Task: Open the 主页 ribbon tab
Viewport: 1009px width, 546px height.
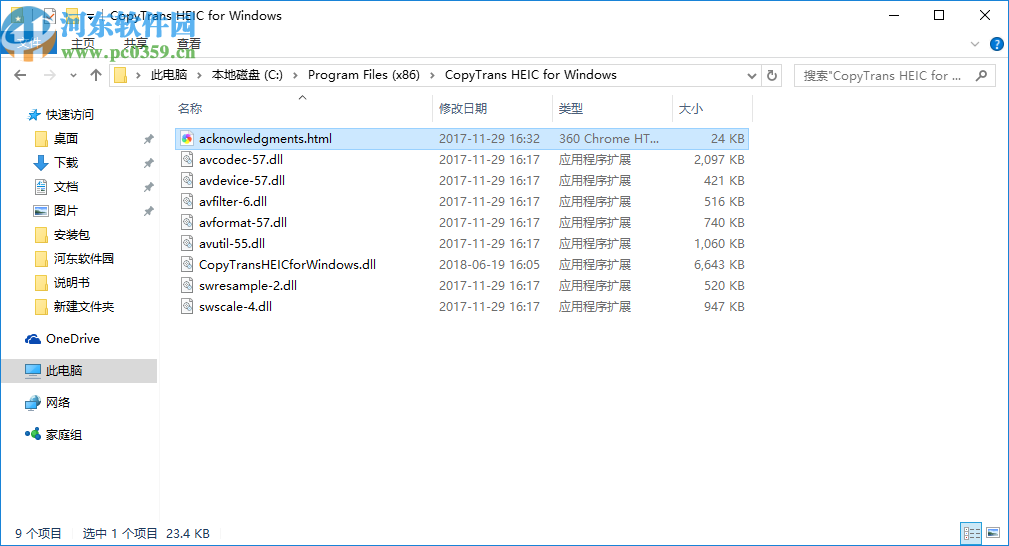Action: (x=83, y=44)
